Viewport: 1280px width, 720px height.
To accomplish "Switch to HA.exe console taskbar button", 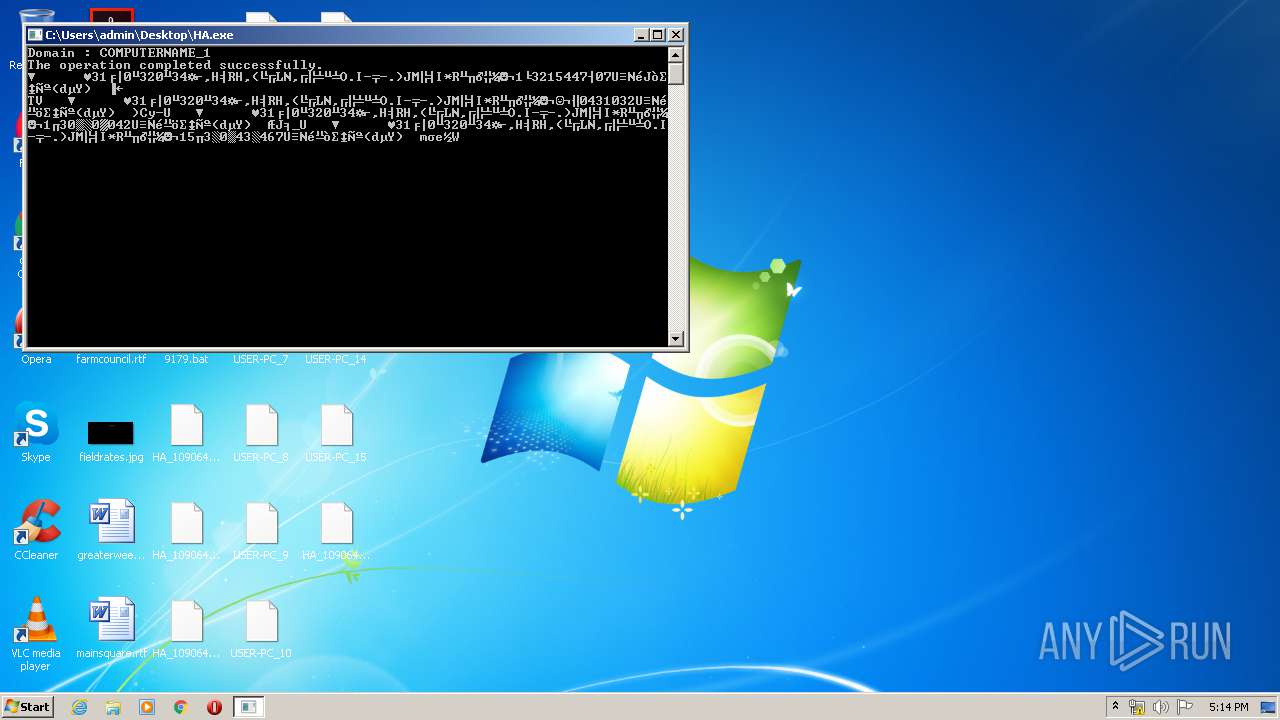I will pos(249,707).
